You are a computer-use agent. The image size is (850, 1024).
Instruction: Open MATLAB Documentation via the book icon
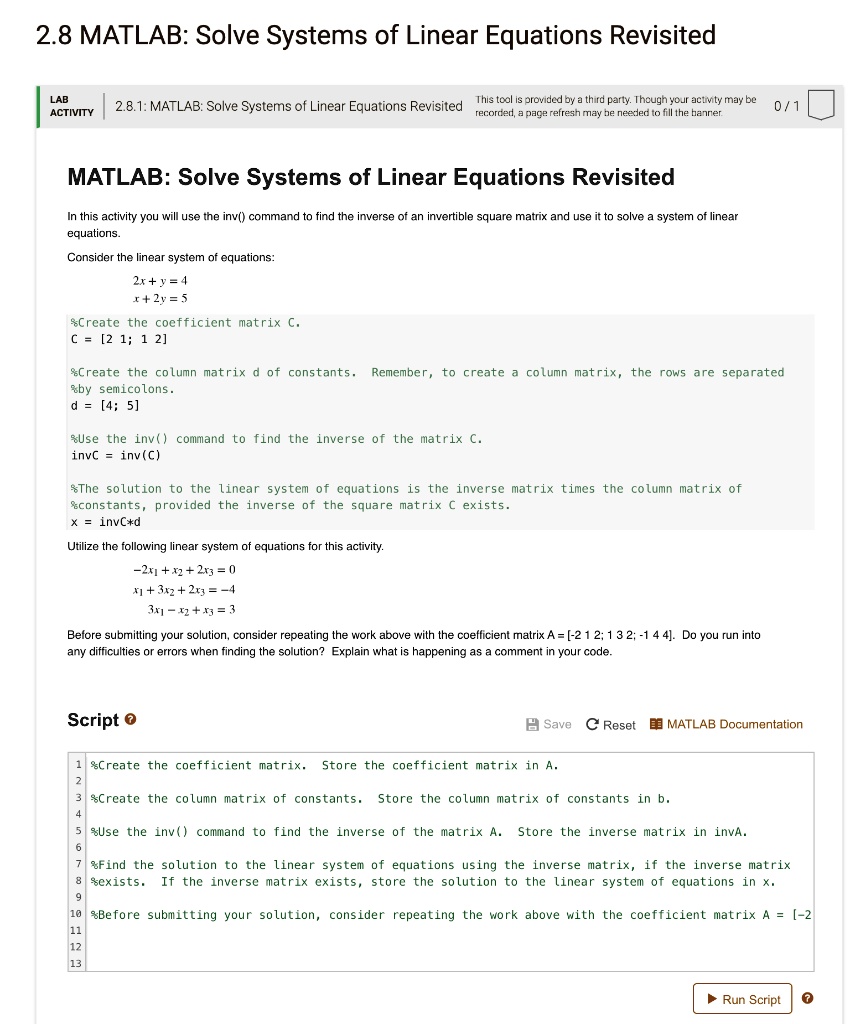click(660, 723)
